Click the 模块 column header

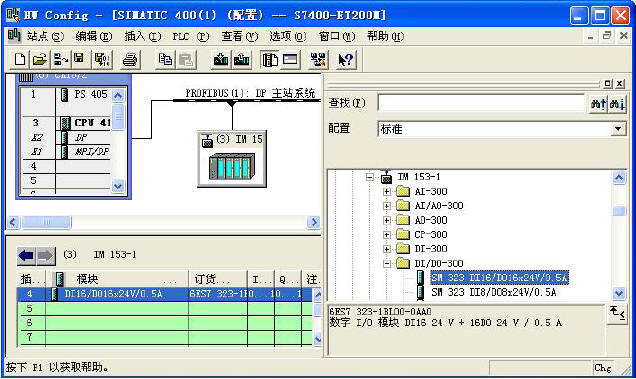click(118, 279)
